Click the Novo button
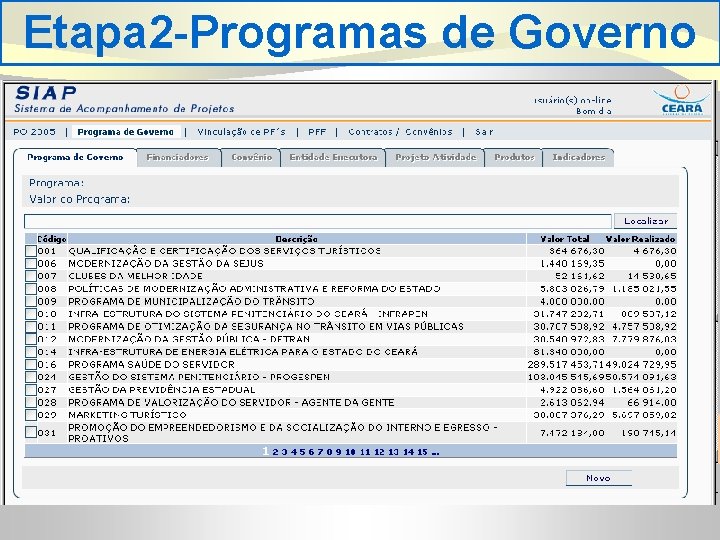The image size is (720, 540). click(598, 478)
